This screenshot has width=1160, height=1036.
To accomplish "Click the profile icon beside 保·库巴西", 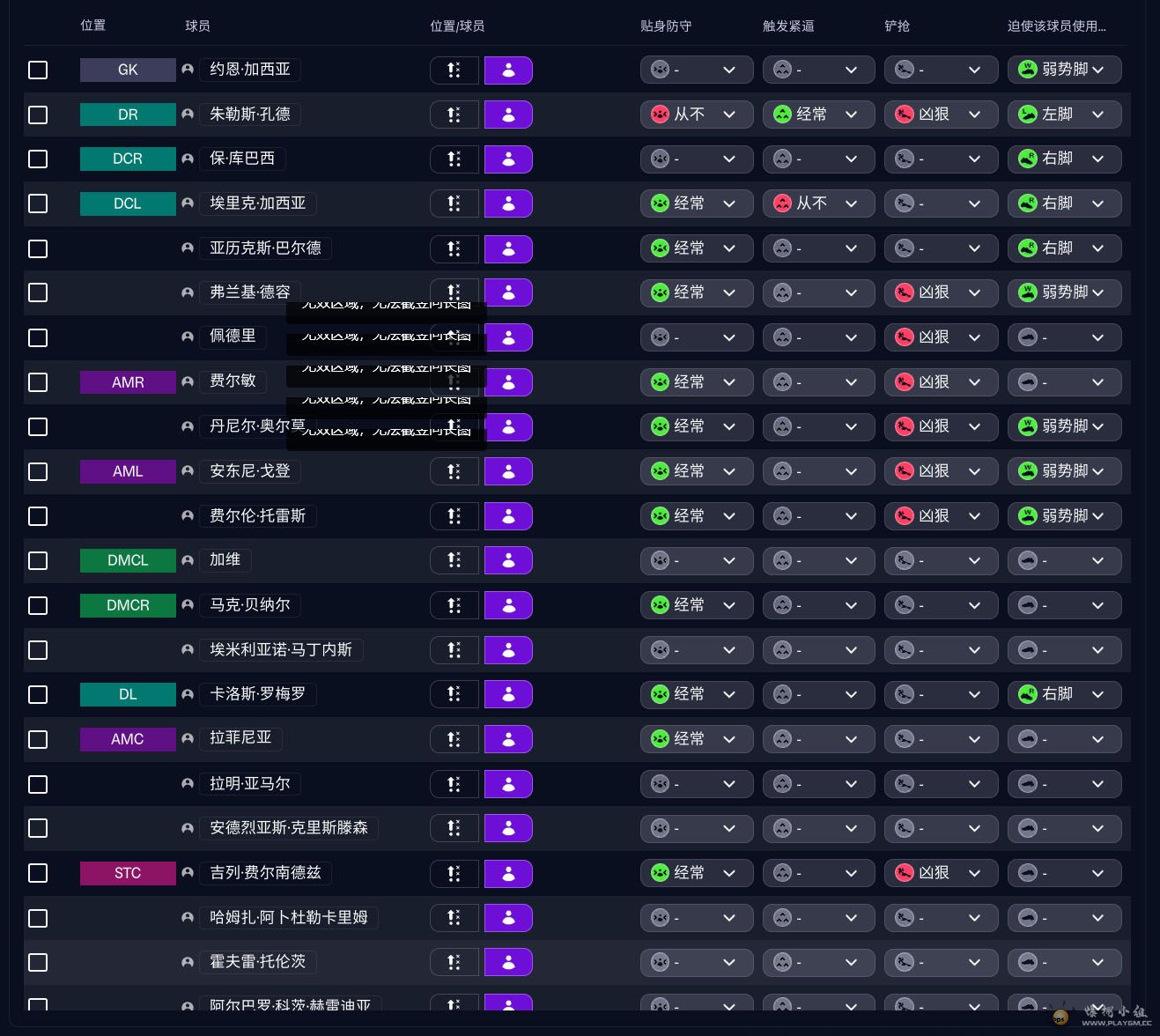I will coord(188,159).
